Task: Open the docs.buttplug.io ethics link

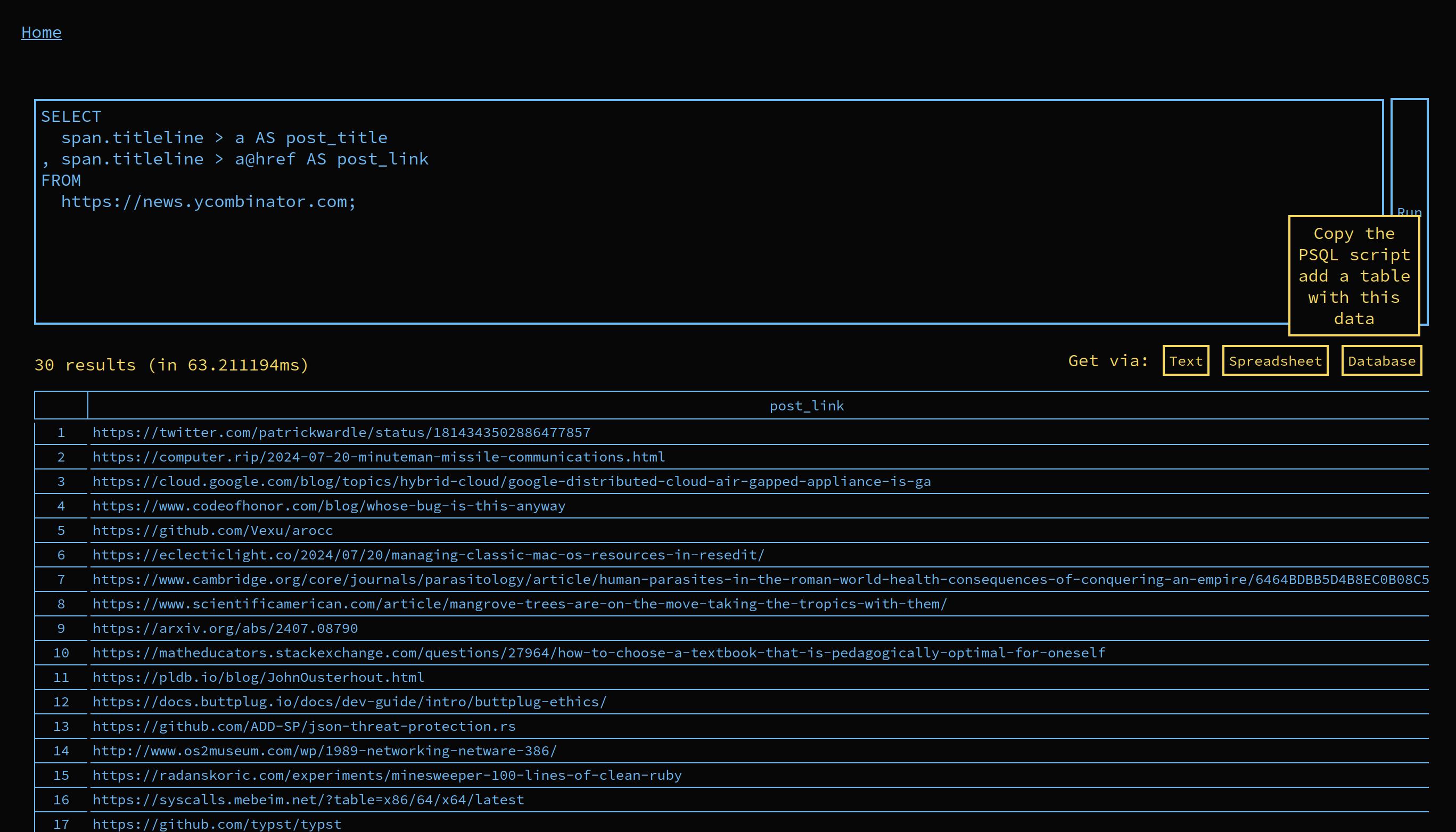Action: pyautogui.click(x=349, y=702)
